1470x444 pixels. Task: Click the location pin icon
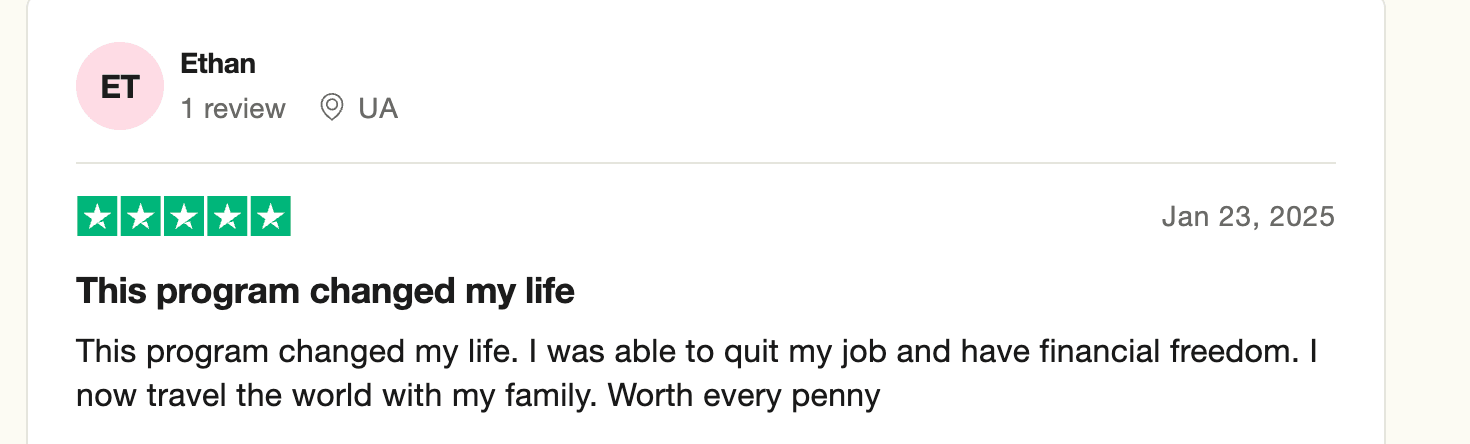coord(331,107)
